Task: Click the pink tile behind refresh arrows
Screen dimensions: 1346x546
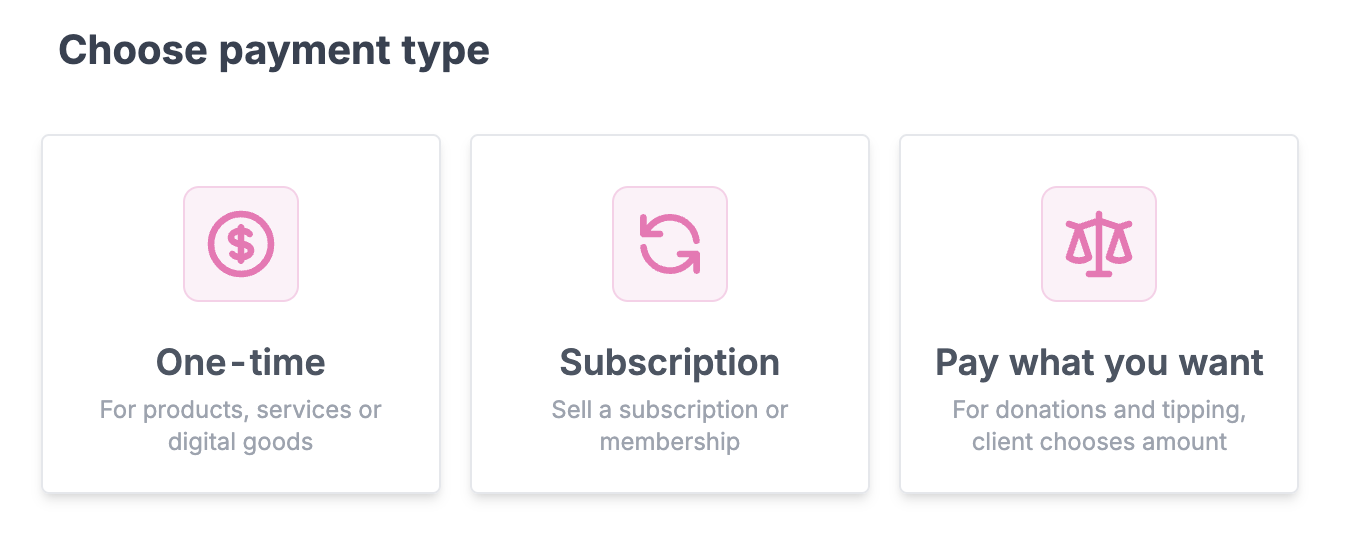Action: pos(670,244)
